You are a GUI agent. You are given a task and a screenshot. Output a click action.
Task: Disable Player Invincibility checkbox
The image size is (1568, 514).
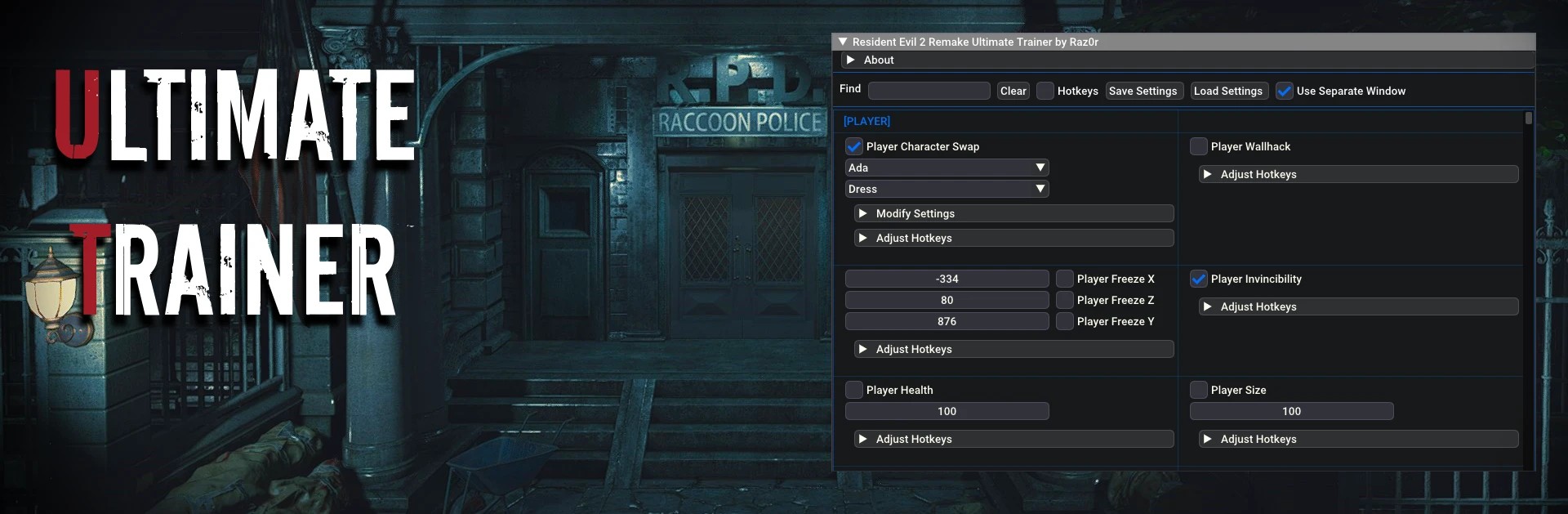(1199, 279)
